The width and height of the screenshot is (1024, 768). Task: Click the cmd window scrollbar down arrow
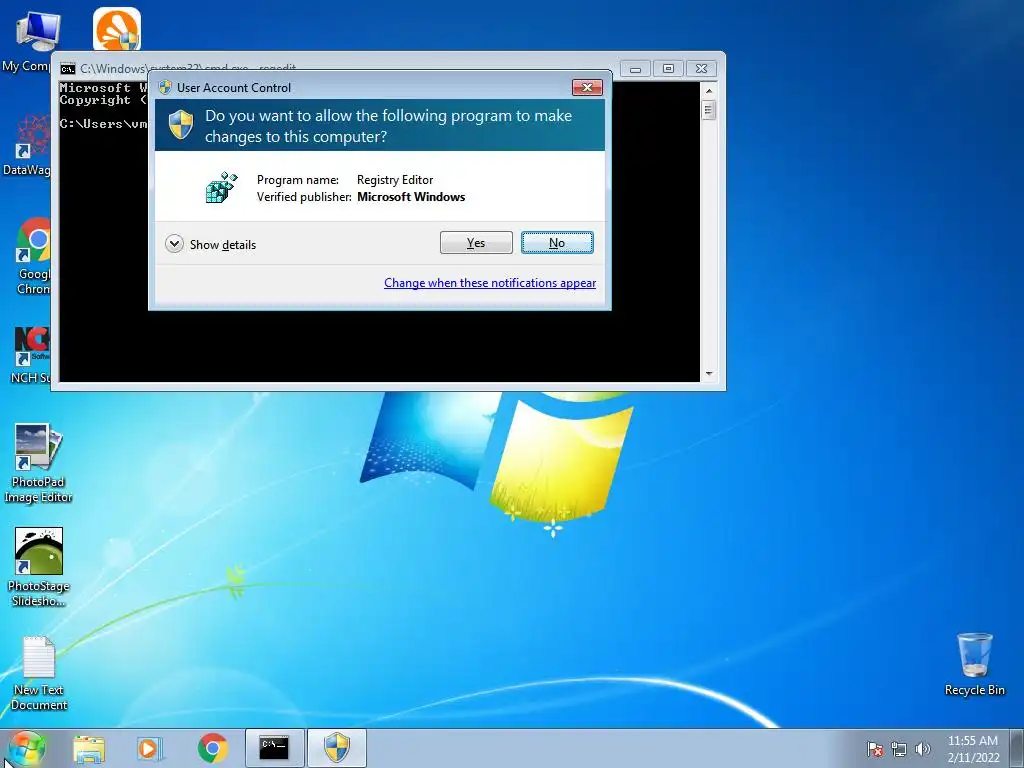coord(709,374)
